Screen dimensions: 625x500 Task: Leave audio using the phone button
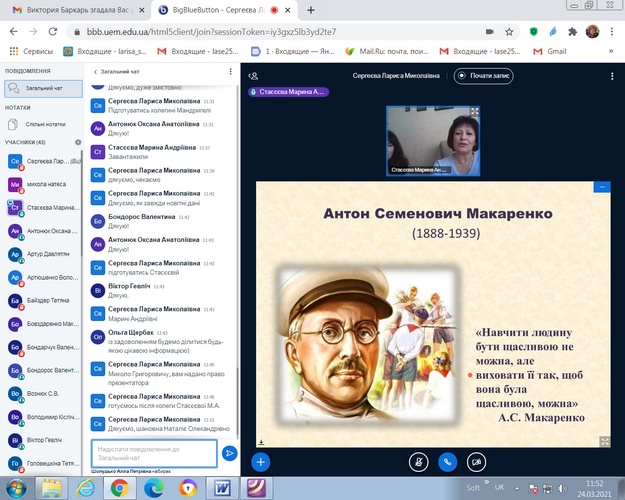tap(448, 462)
